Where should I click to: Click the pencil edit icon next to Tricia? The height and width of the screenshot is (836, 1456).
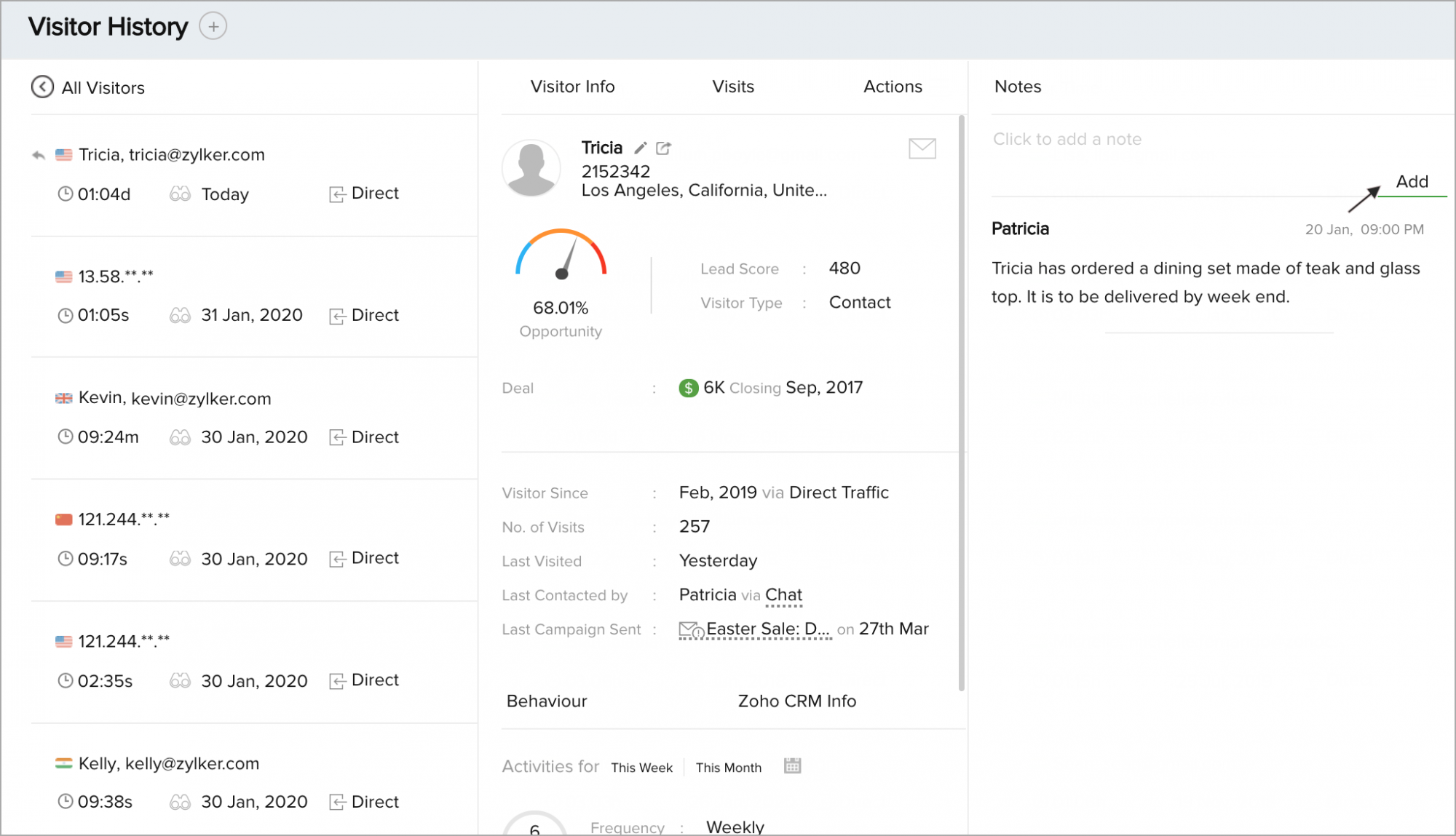click(x=640, y=148)
